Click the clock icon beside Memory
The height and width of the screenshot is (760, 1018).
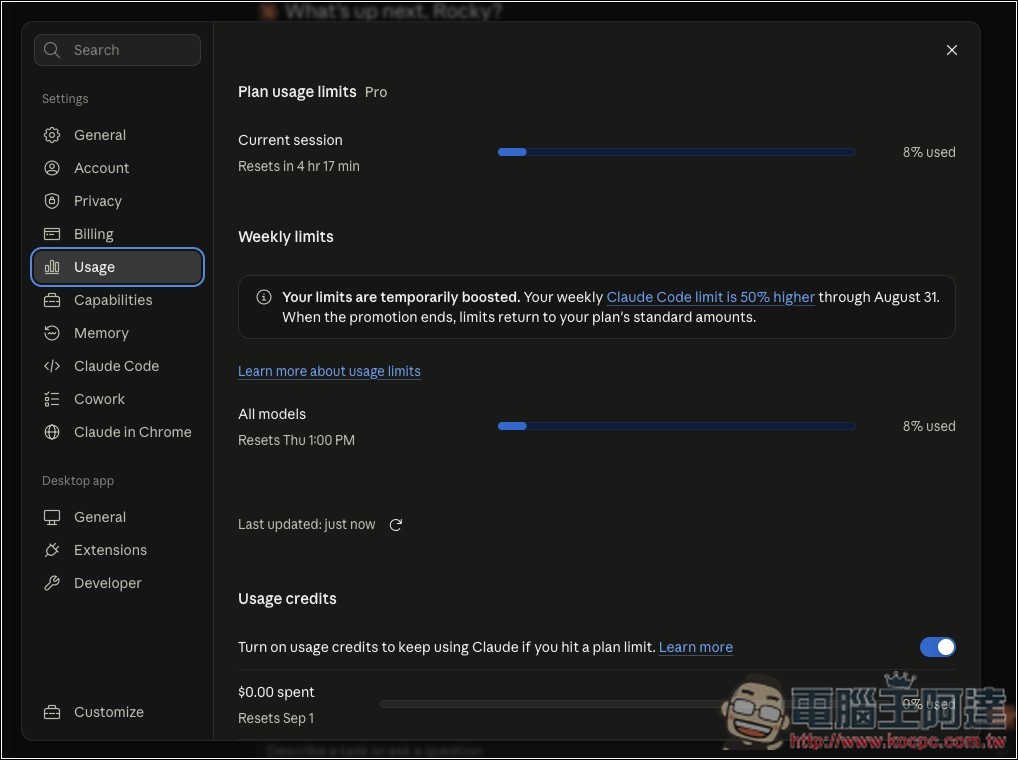(52, 333)
